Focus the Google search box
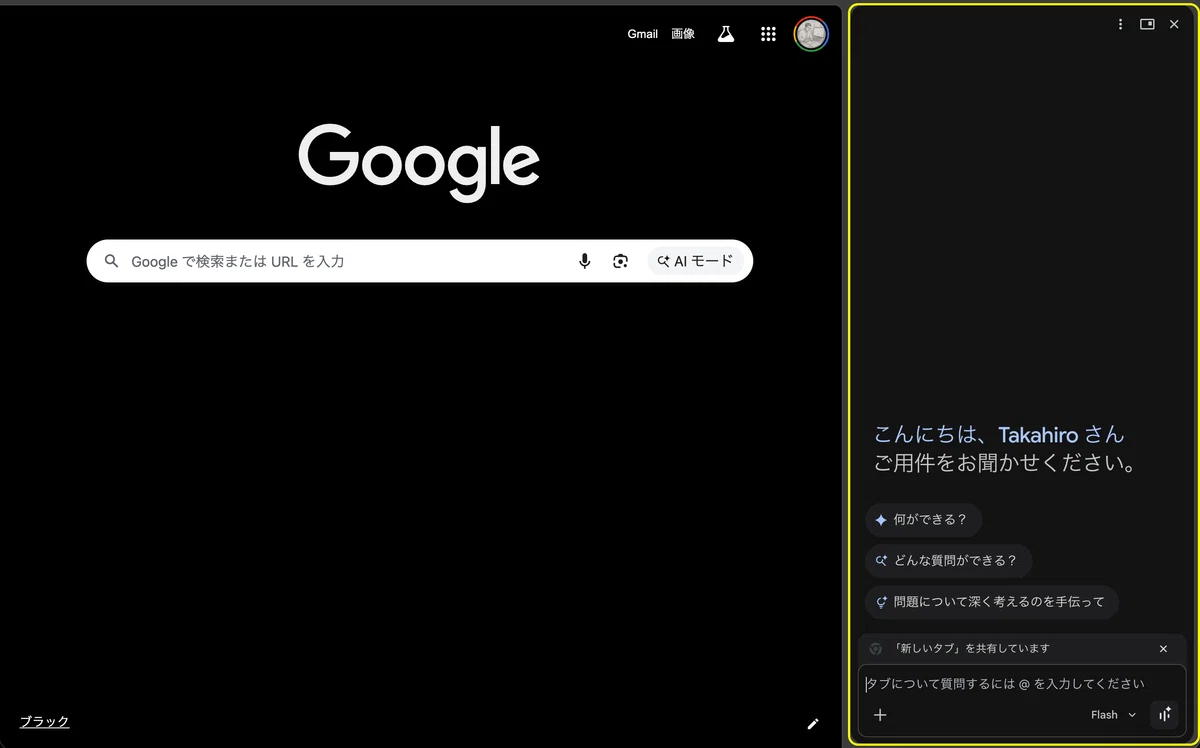This screenshot has width=1200, height=748. (420, 261)
